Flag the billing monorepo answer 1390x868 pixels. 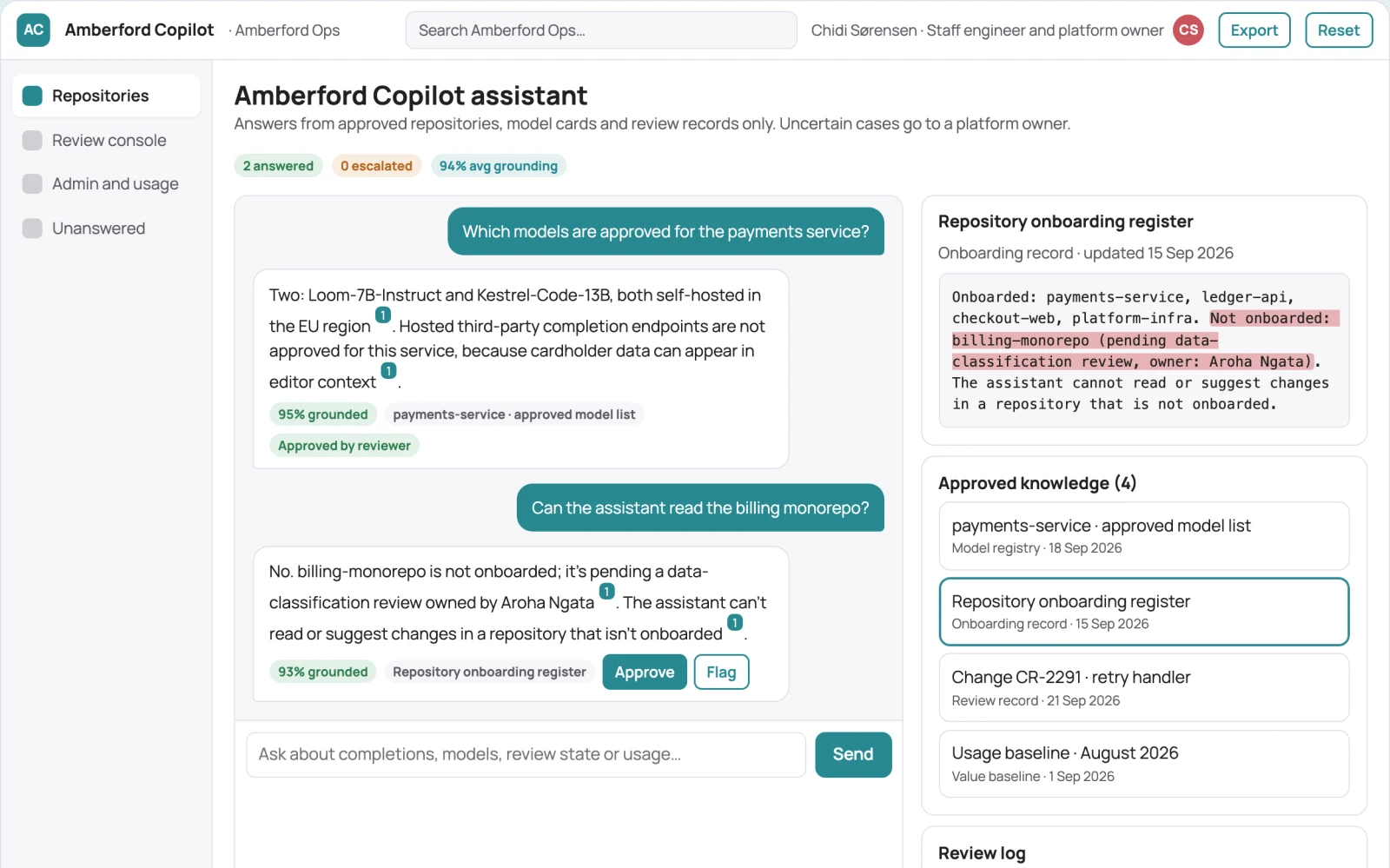coord(721,672)
